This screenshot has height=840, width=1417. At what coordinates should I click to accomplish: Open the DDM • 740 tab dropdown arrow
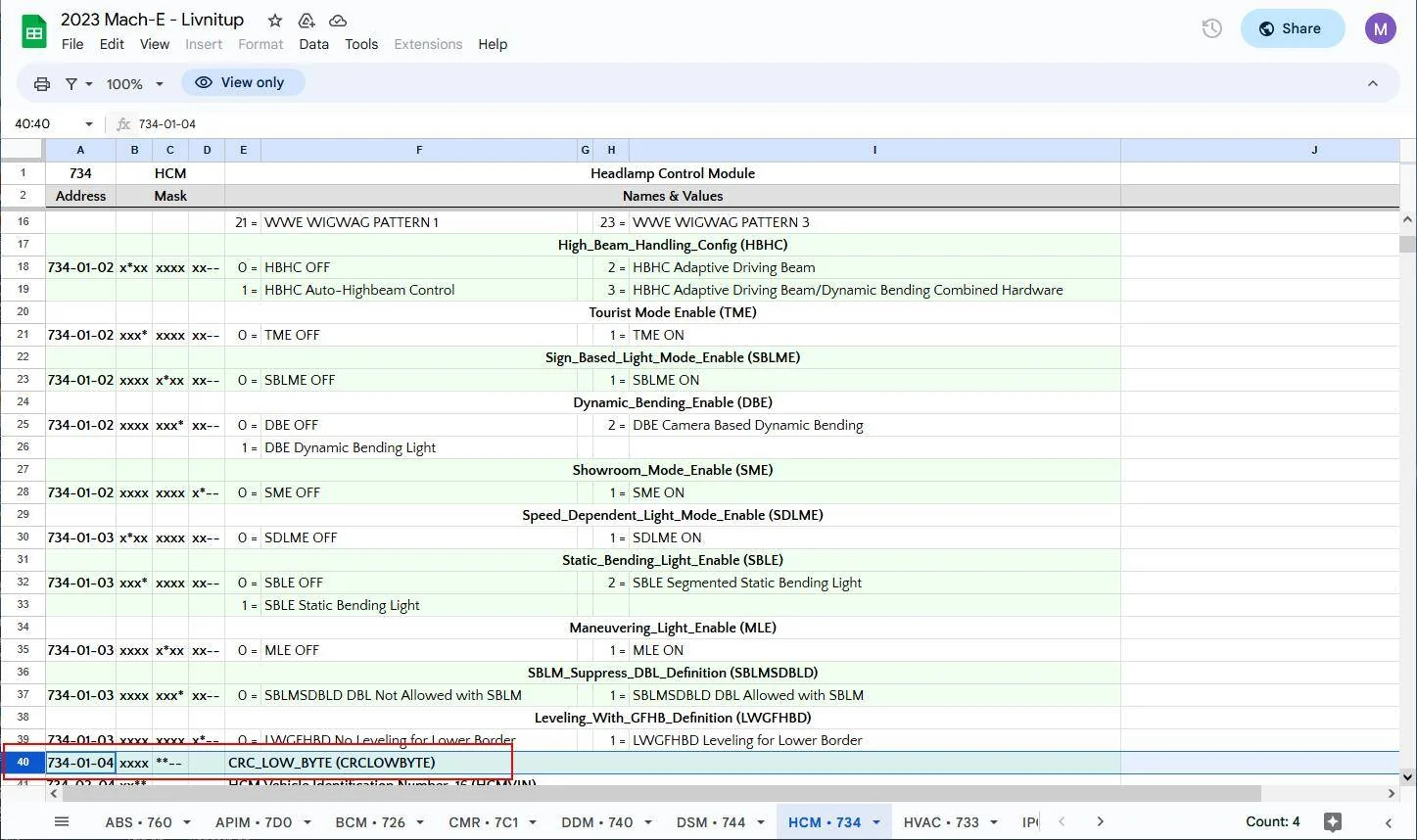(x=647, y=822)
